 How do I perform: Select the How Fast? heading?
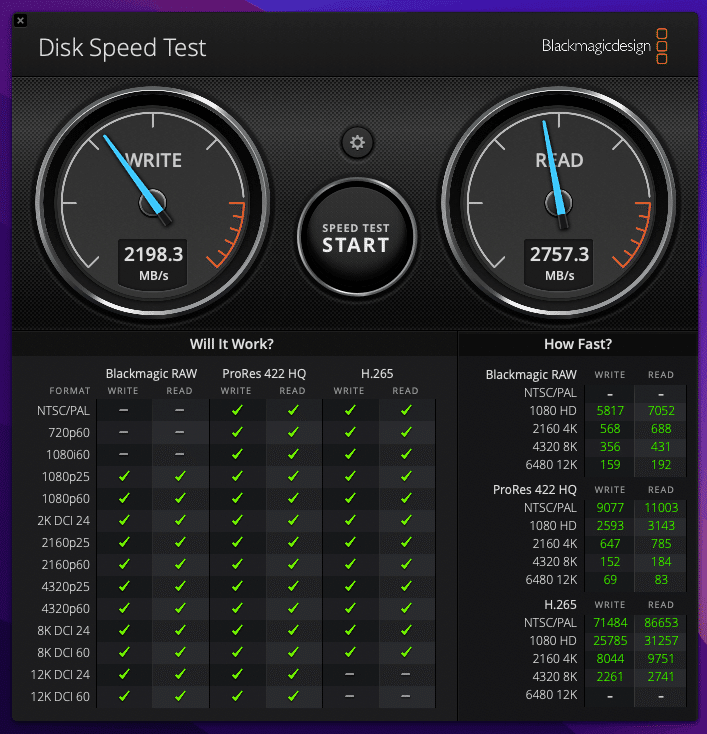pyautogui.click(x=578, y=344)
